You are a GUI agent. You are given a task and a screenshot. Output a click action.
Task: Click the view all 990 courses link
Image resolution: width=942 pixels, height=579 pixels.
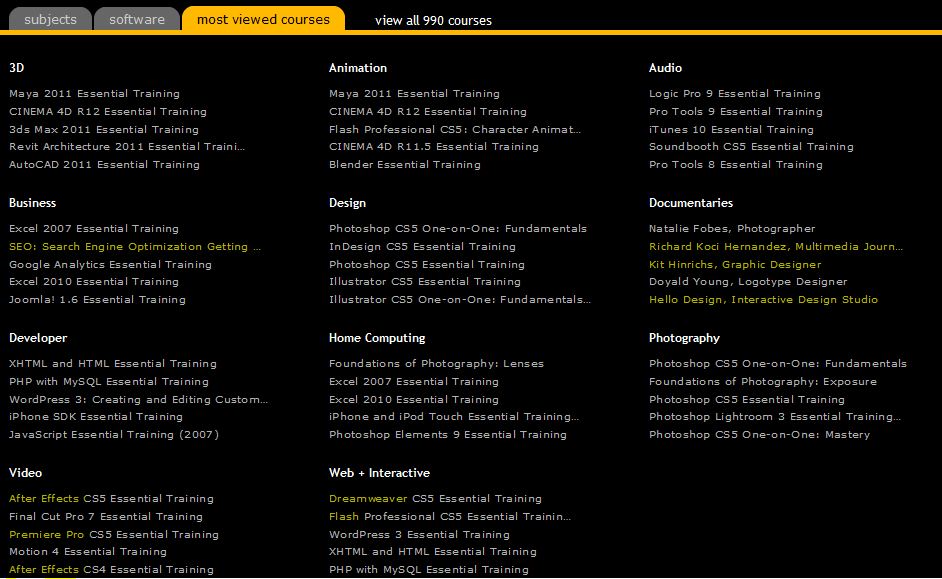(433, 20)
